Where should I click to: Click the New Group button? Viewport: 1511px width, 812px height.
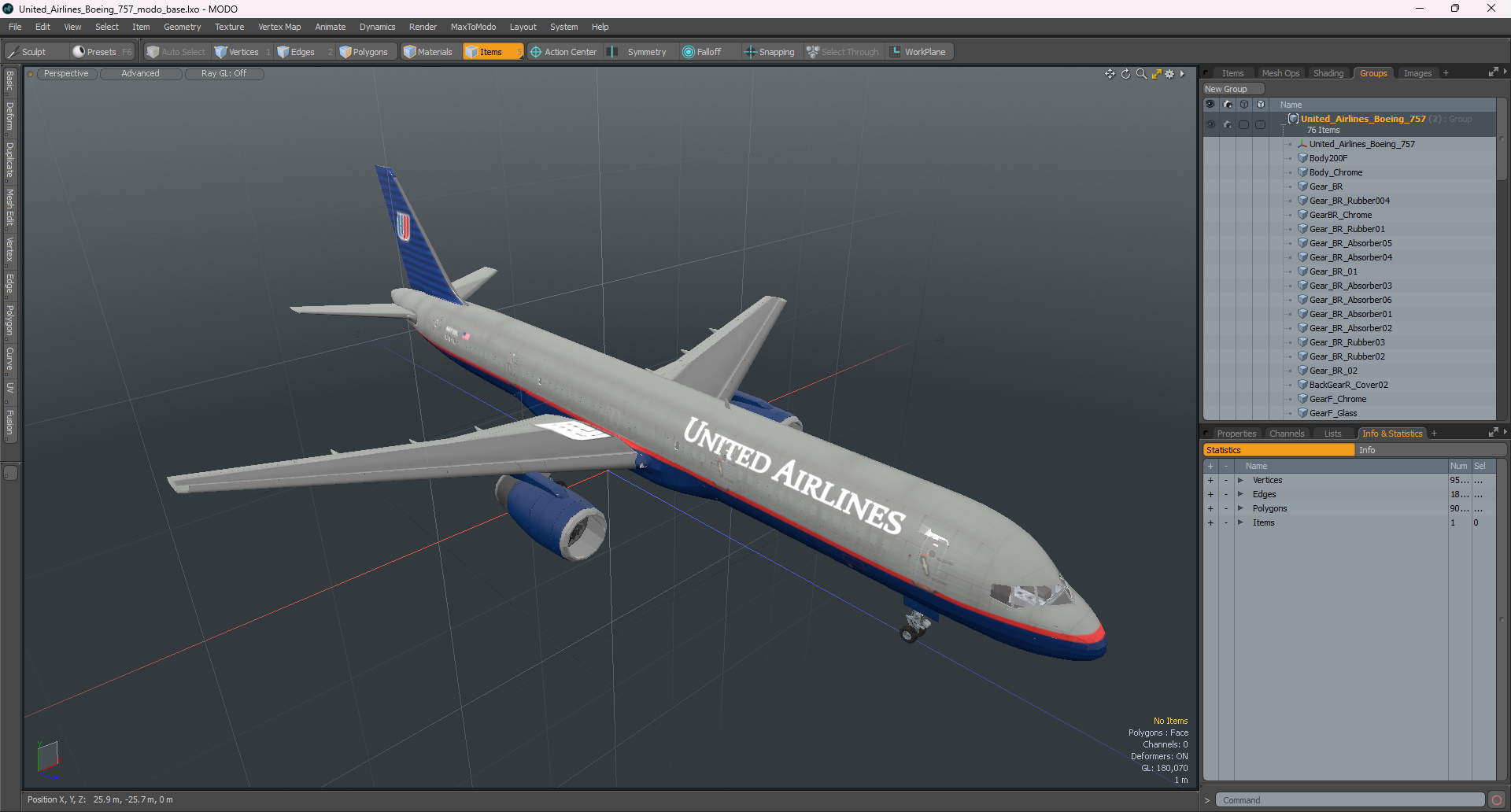click(1232, 89)
